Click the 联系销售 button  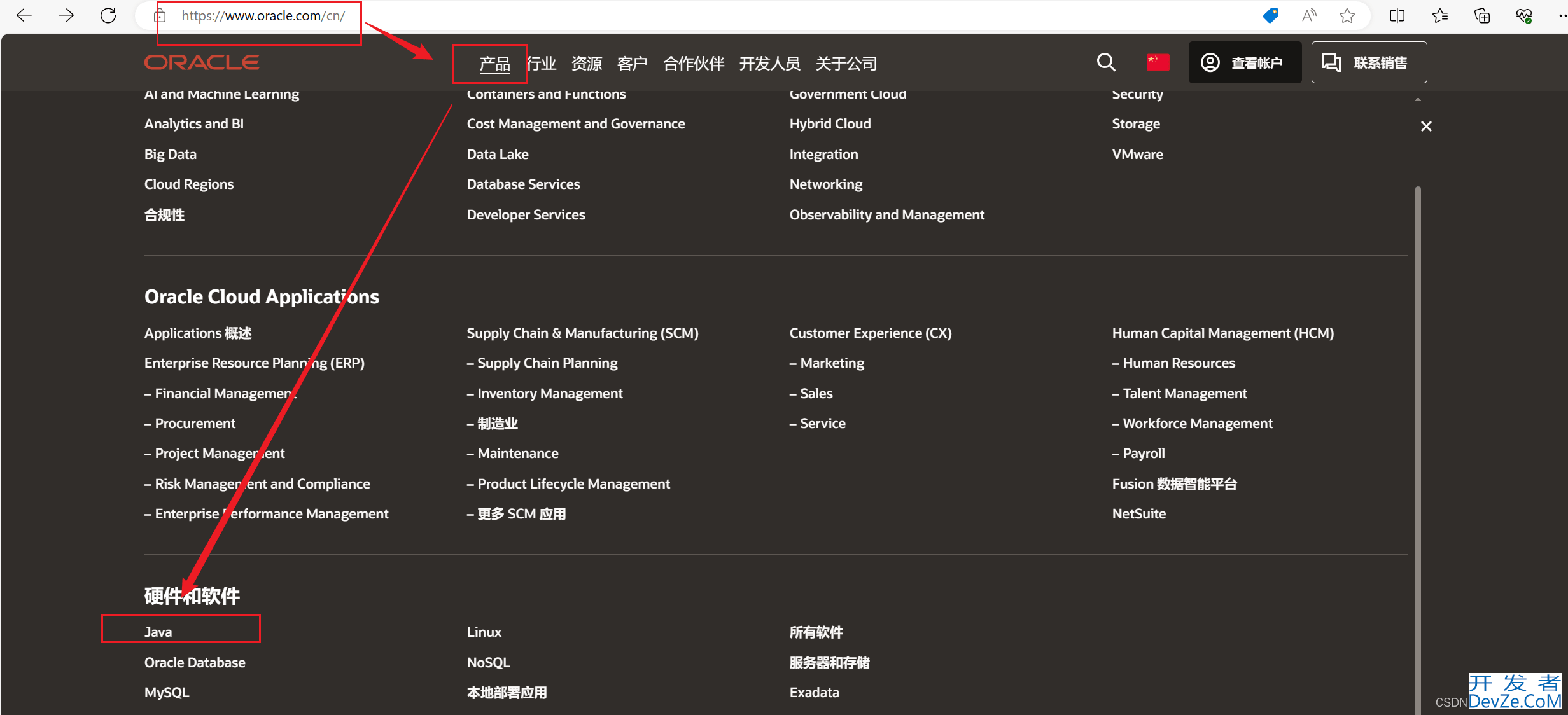click(1369, 62)
